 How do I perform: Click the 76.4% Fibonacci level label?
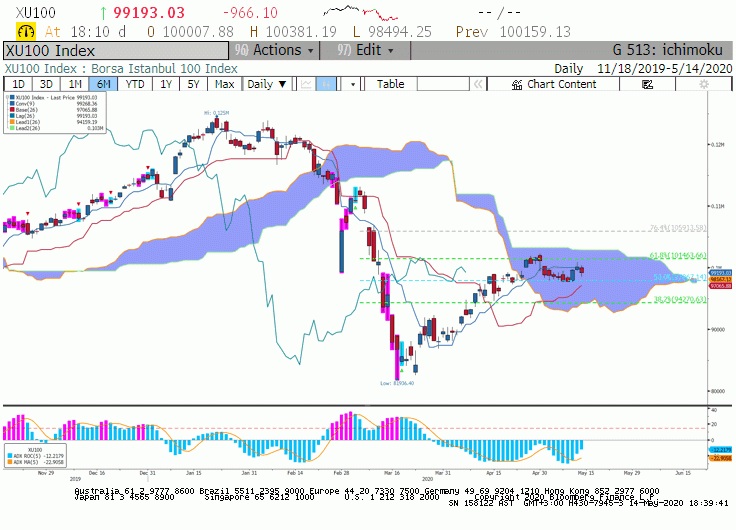(678, 228)
